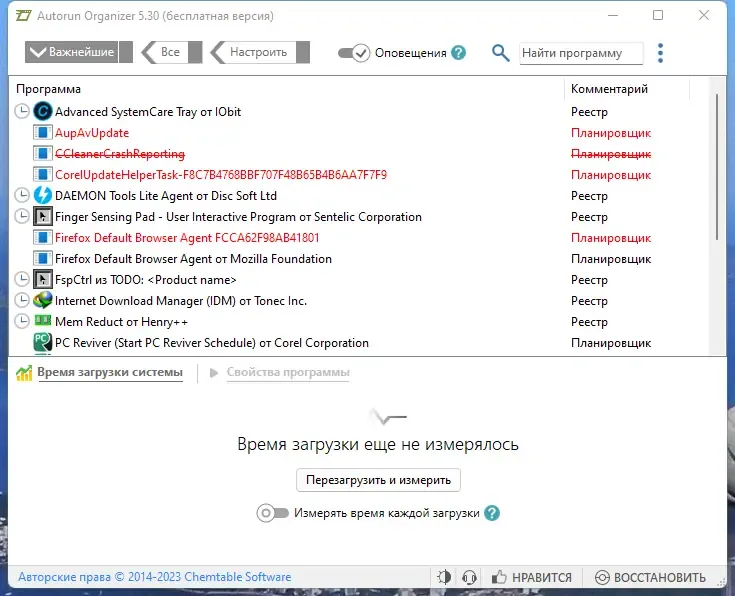Open the Chemtable Software copyright link
Screen dimensions: 735x596
click(155, 577)
